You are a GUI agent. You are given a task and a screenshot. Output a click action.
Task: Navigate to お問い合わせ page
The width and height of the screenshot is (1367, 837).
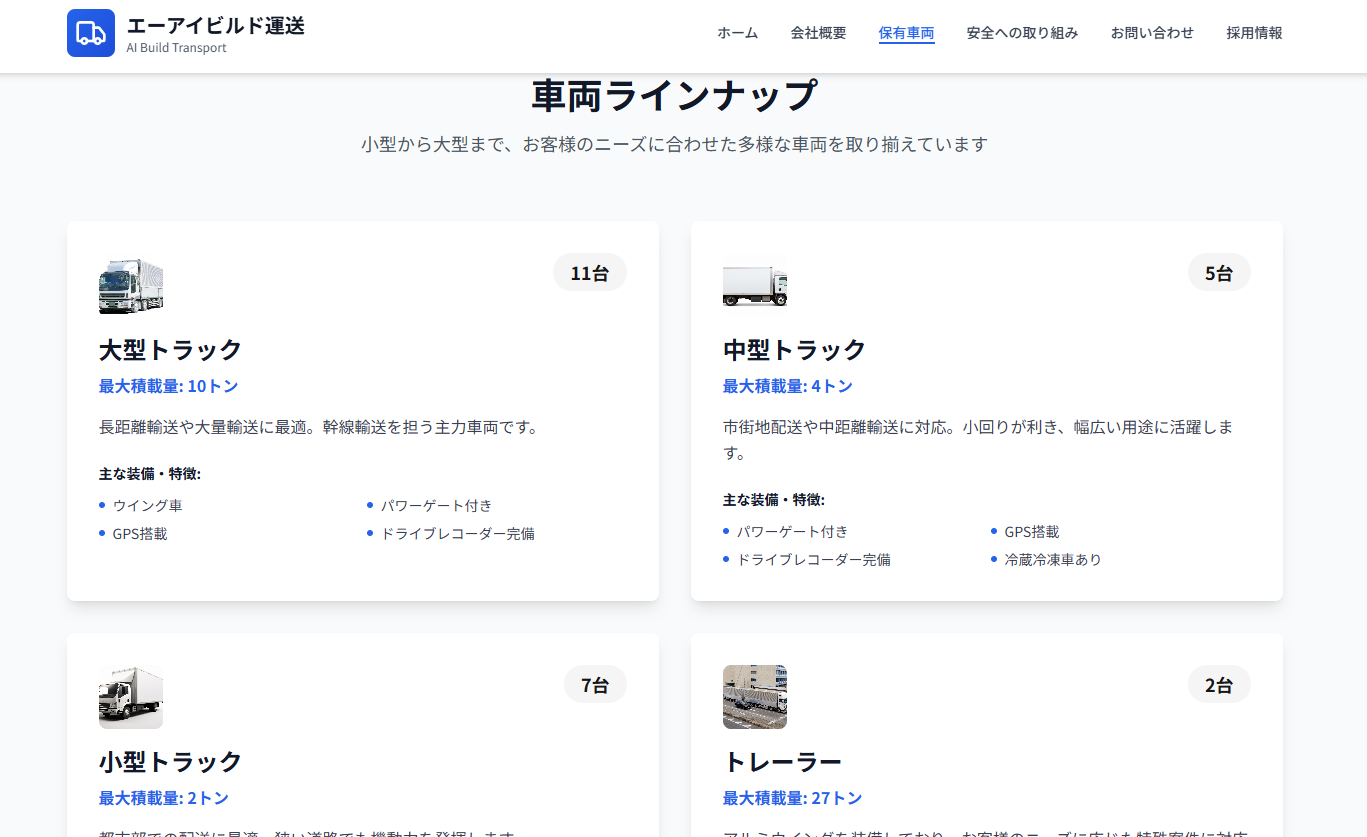click(1152, 33)
